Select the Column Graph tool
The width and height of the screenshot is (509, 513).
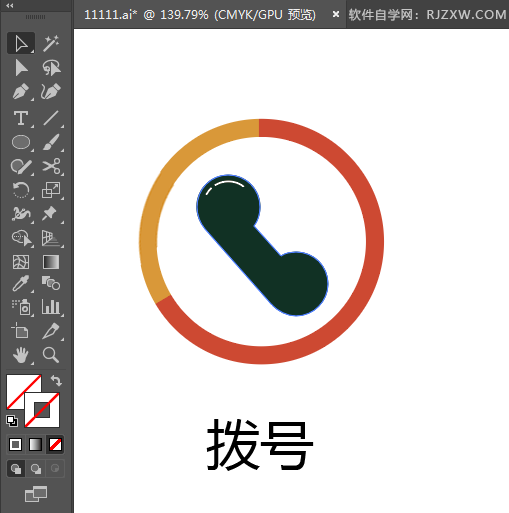51,307
